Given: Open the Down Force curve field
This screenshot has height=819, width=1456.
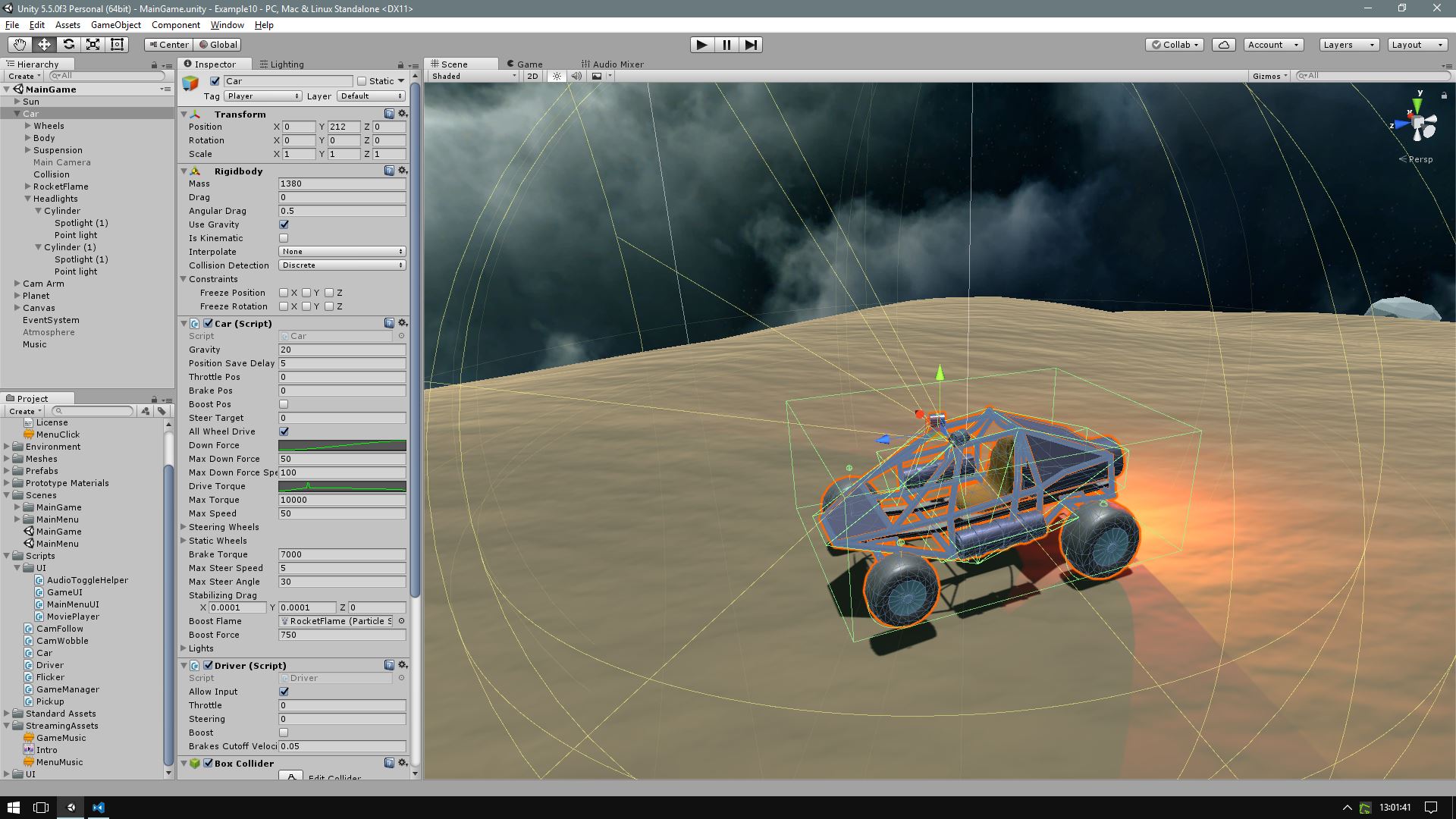Looking at the screenshot, I should click(x=341, y=445).
